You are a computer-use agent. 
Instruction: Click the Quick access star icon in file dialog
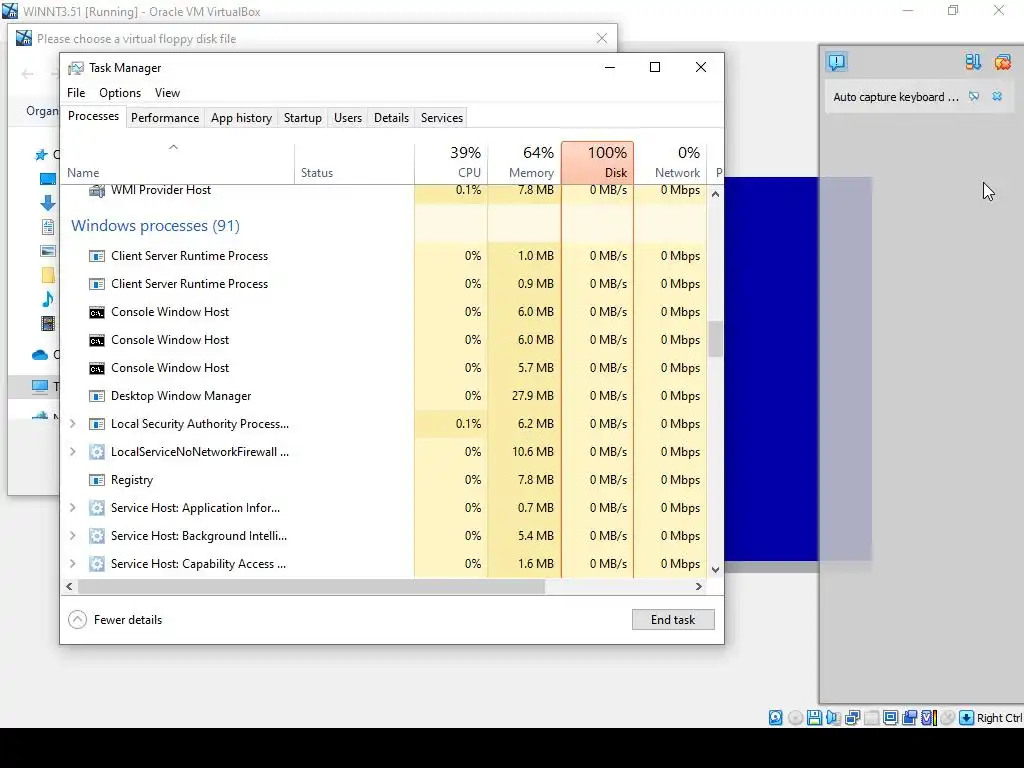(41, 155)
